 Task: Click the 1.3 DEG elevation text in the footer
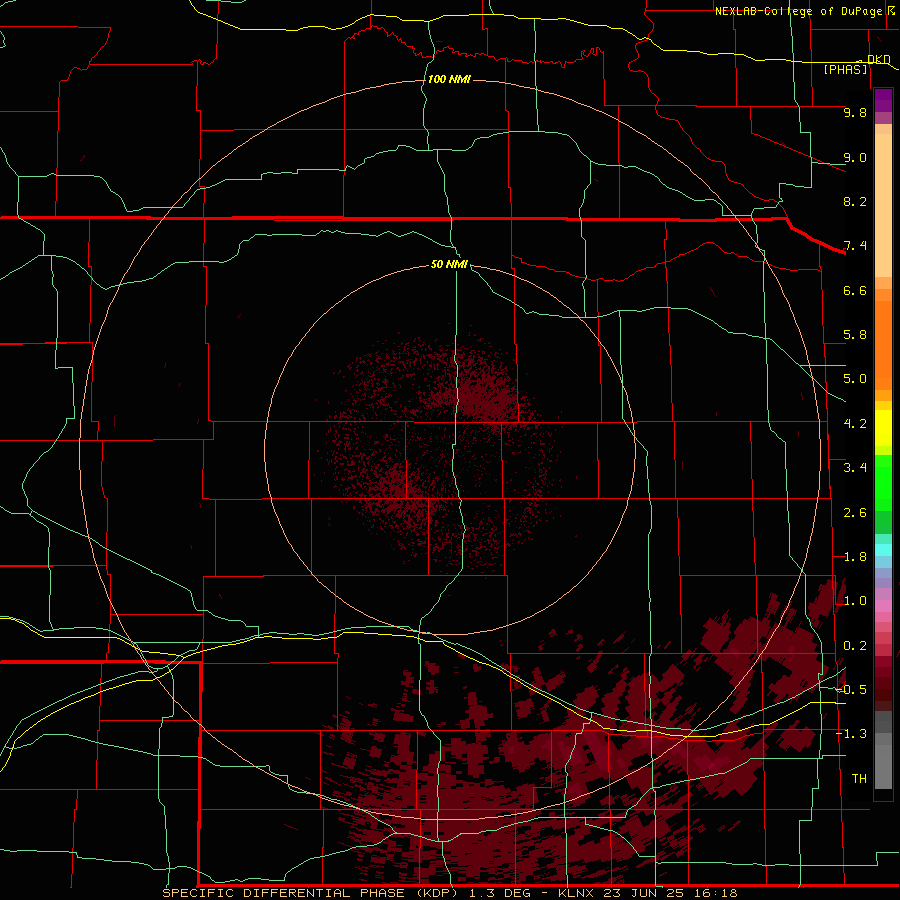click(x=499, y=893)
